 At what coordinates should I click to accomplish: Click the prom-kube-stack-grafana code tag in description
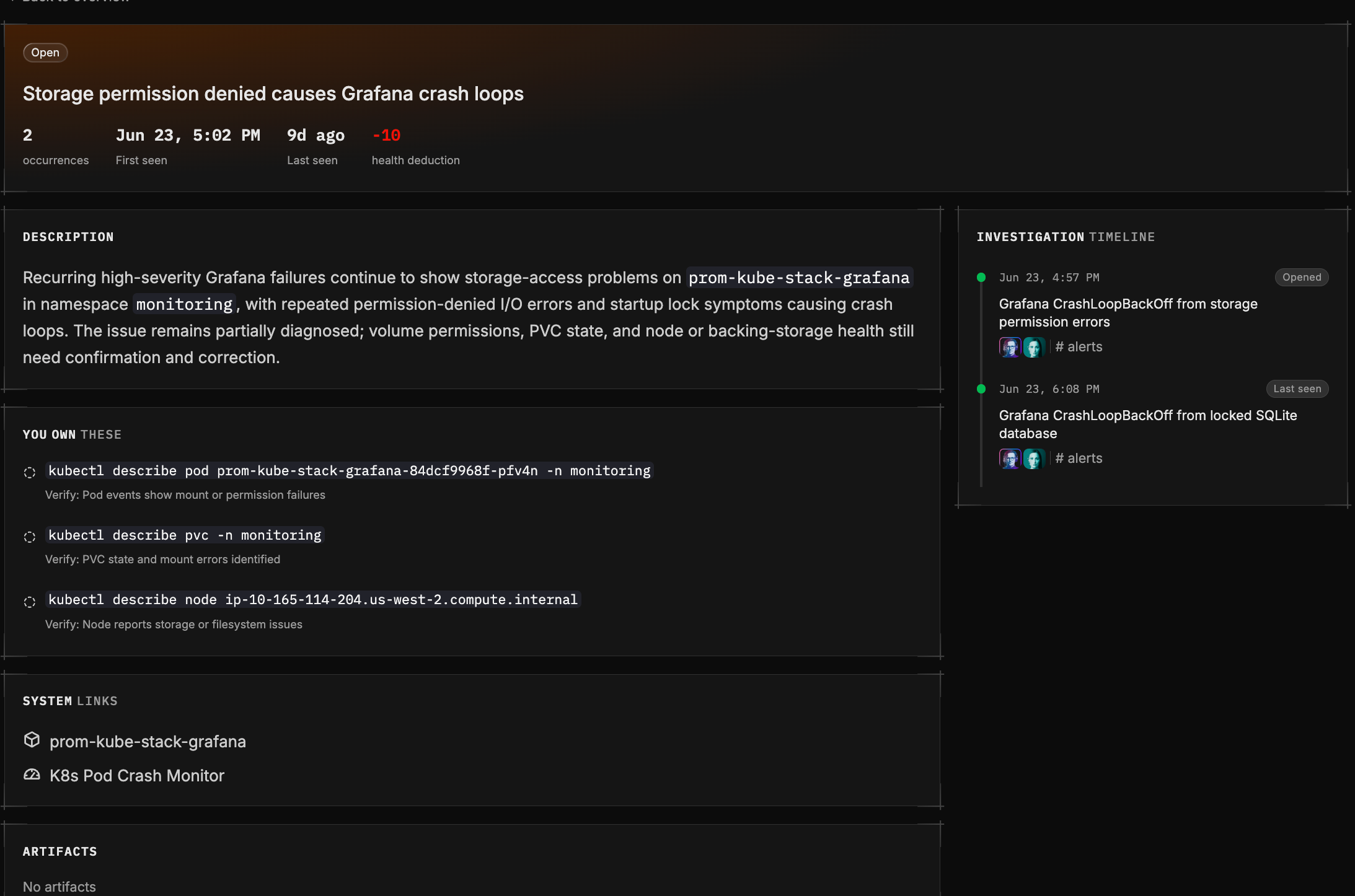799,278
